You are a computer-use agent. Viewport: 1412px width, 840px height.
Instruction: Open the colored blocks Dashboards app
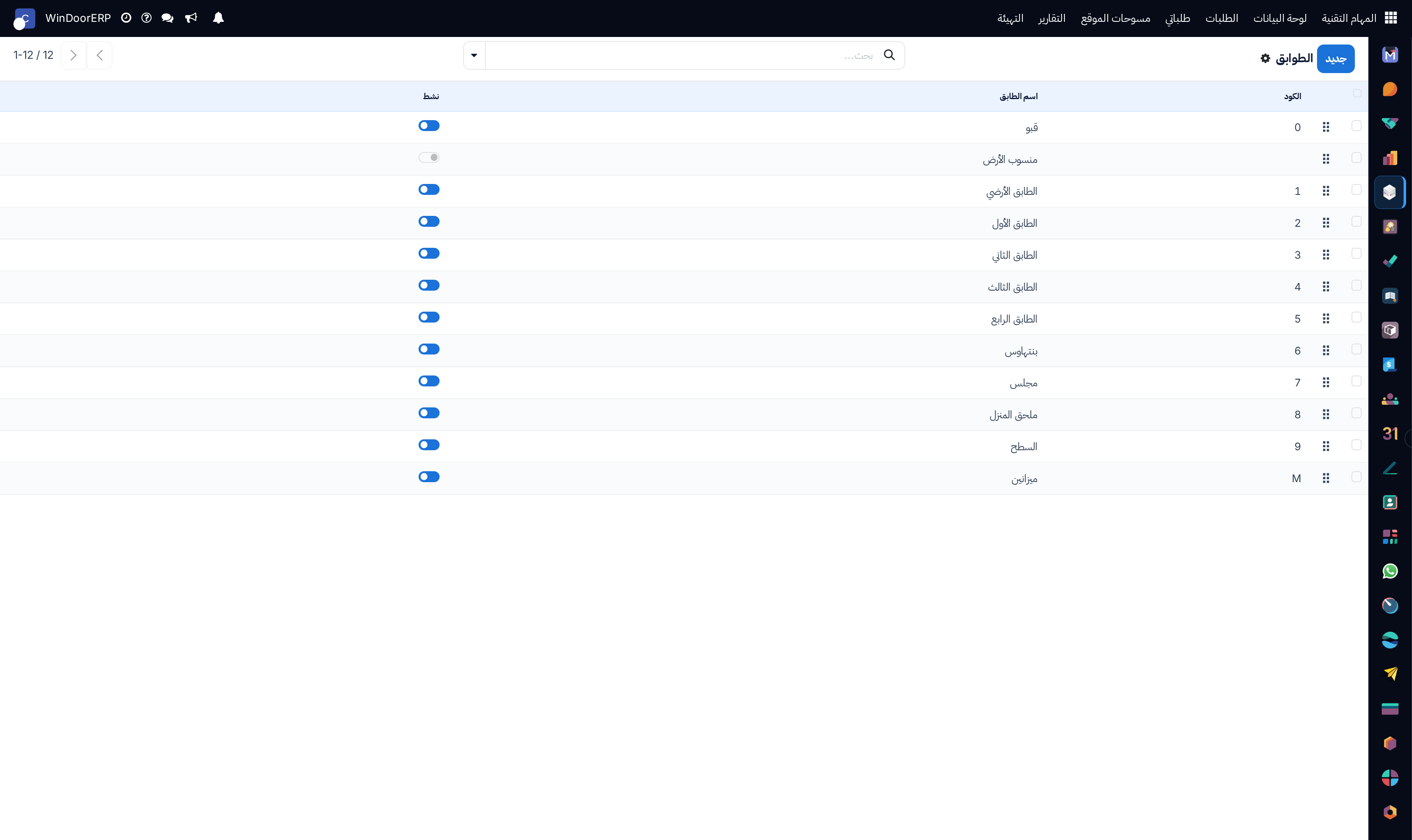tap(1389, 537)
